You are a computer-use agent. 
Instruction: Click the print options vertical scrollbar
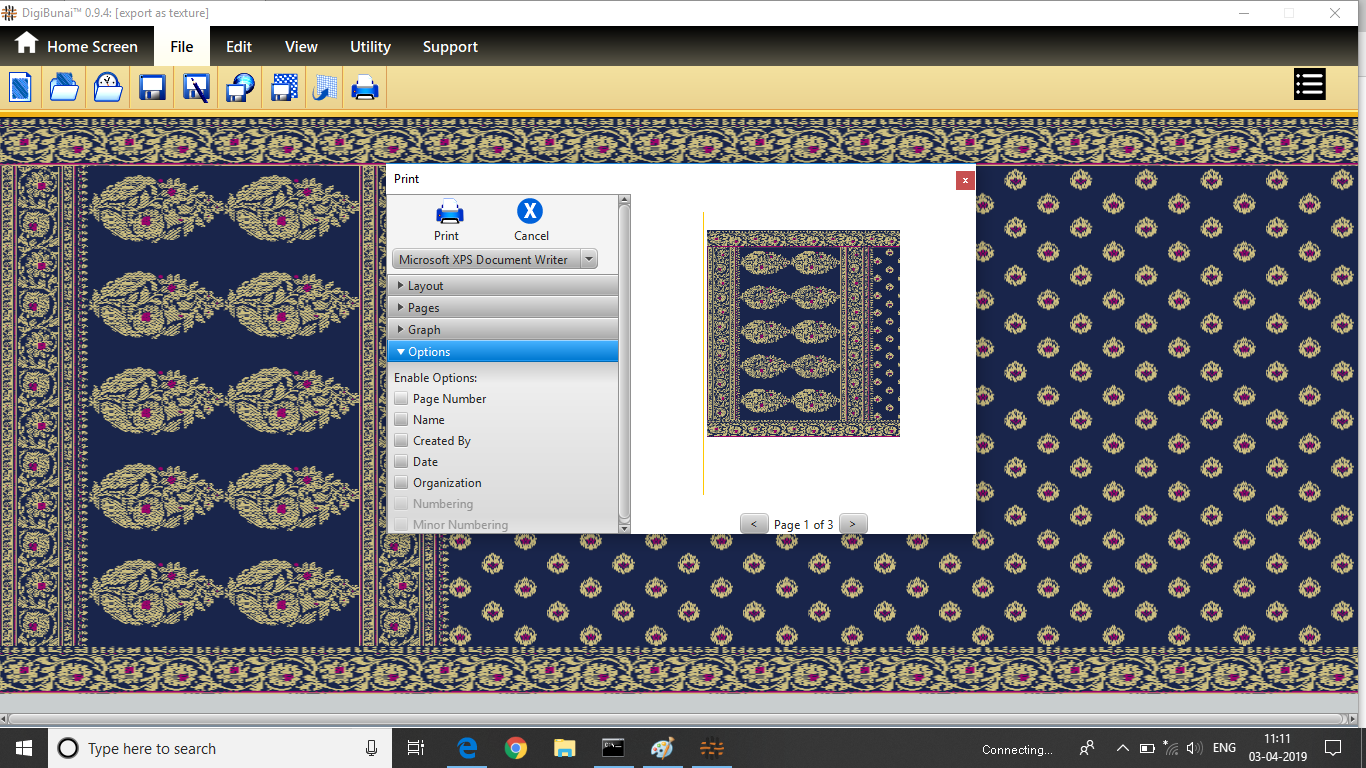624,360
